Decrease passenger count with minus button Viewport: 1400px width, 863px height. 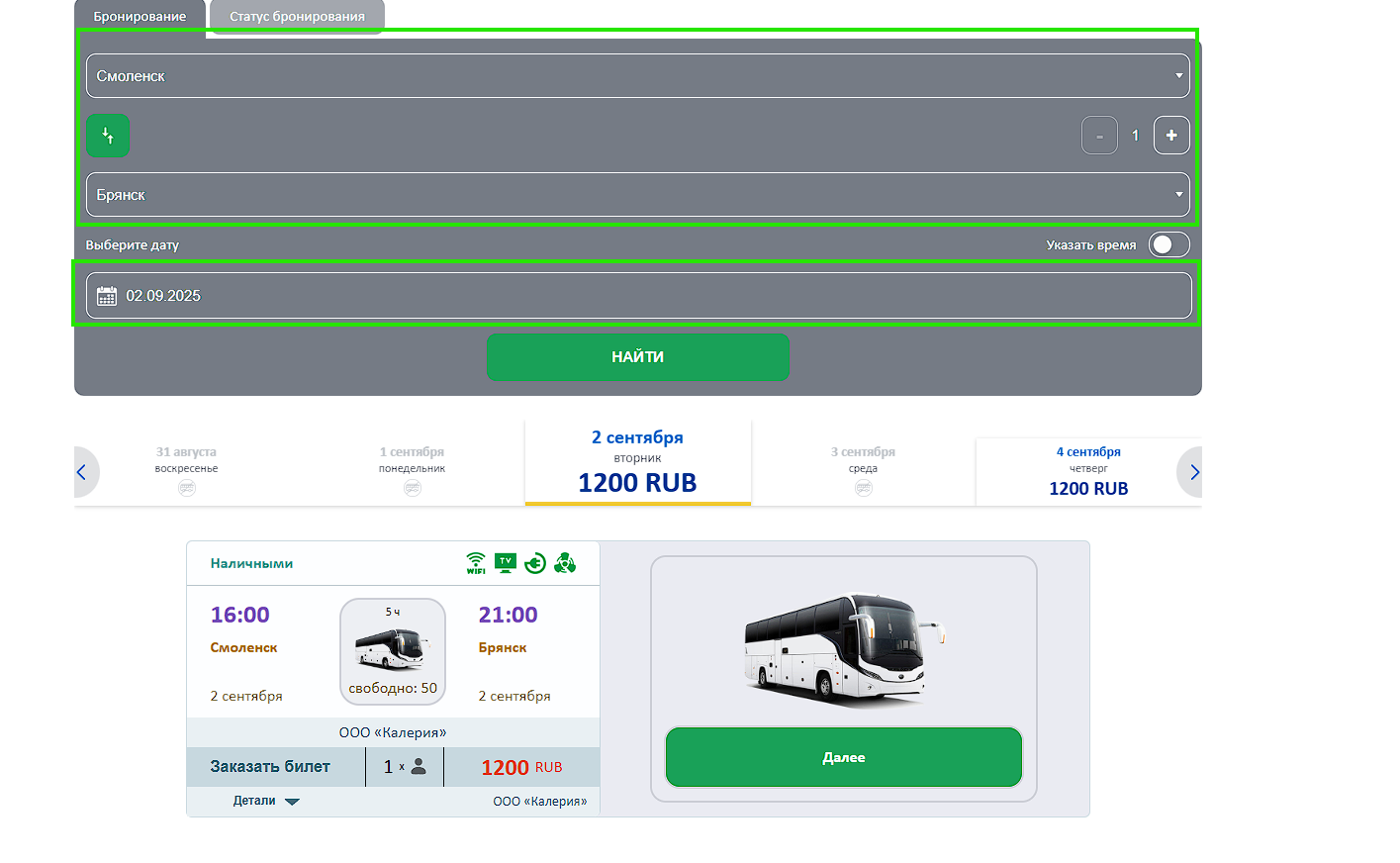1099,136
